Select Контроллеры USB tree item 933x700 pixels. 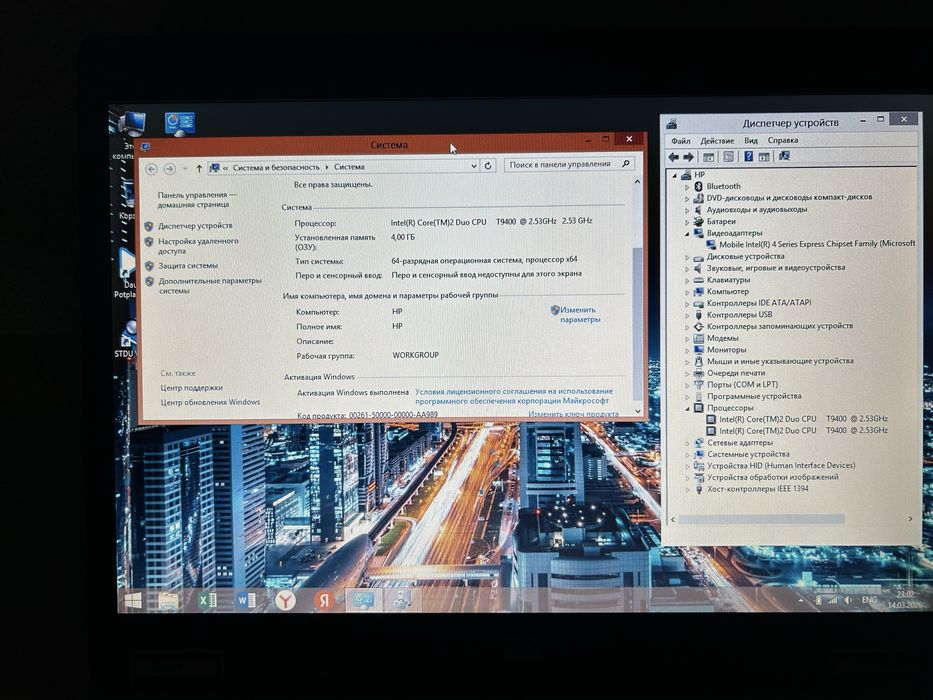[740, 315]
